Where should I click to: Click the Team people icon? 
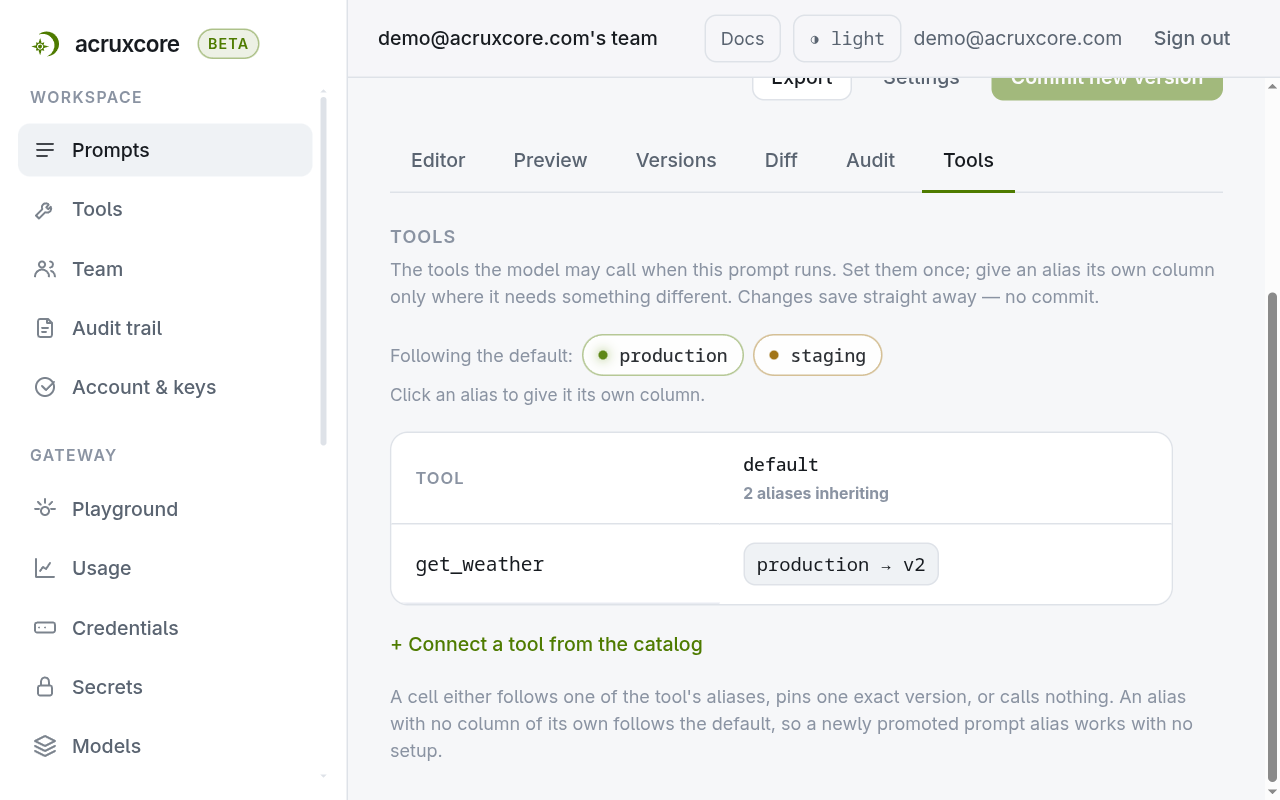click(x=45, y=269)
